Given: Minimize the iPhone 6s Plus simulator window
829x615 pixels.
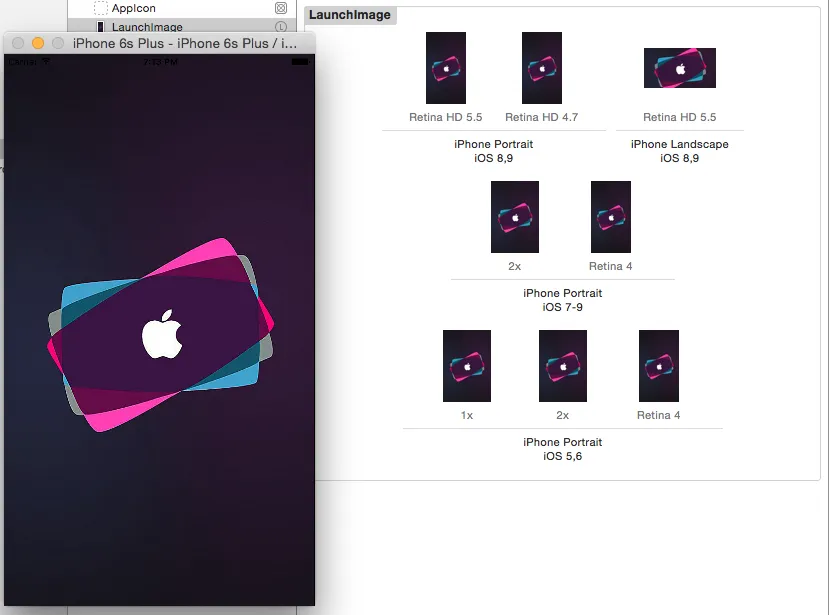Looking at the screenshot, I should pos(38,43).
